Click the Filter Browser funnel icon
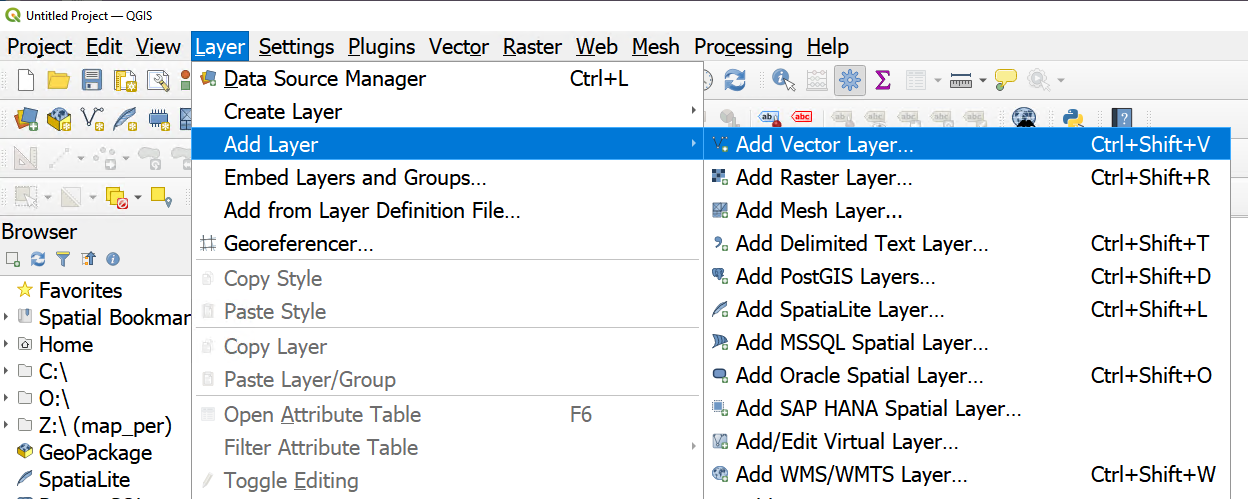 coord(63,259)
